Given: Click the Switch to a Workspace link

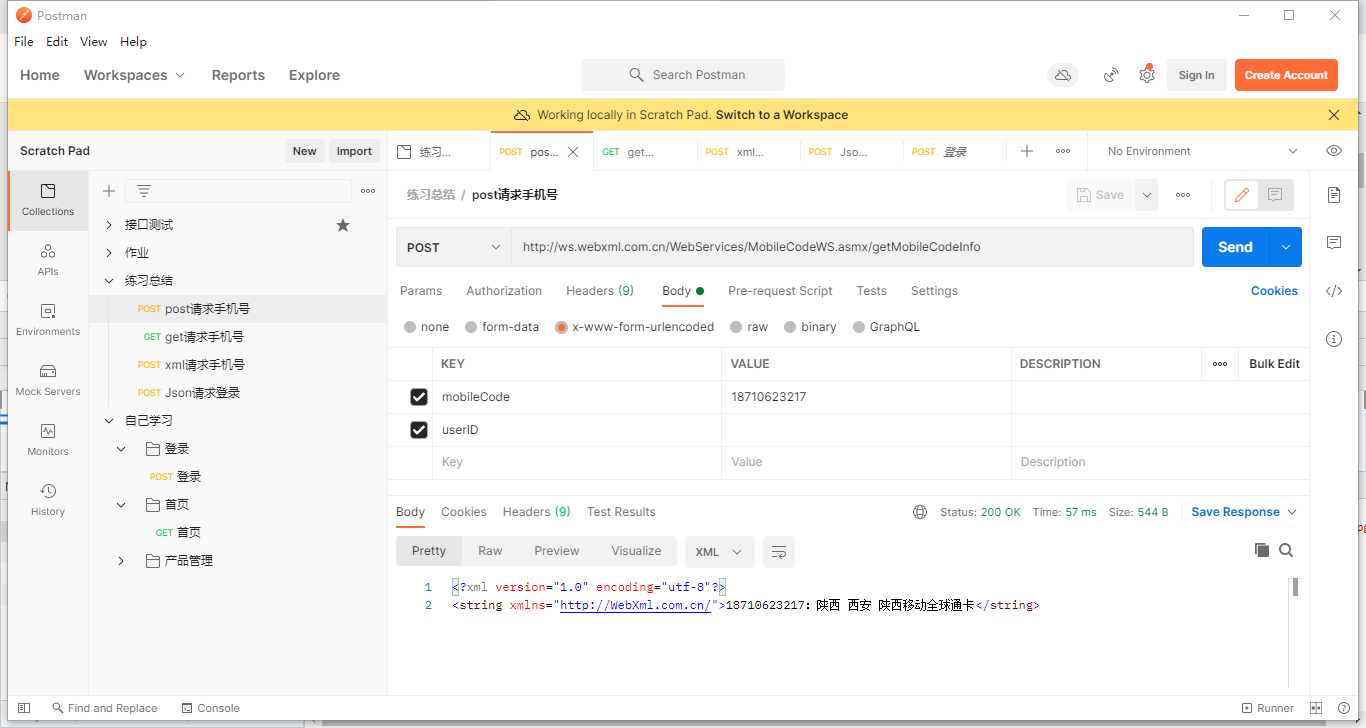Looking at the screenshot, I should pos(782,115).
